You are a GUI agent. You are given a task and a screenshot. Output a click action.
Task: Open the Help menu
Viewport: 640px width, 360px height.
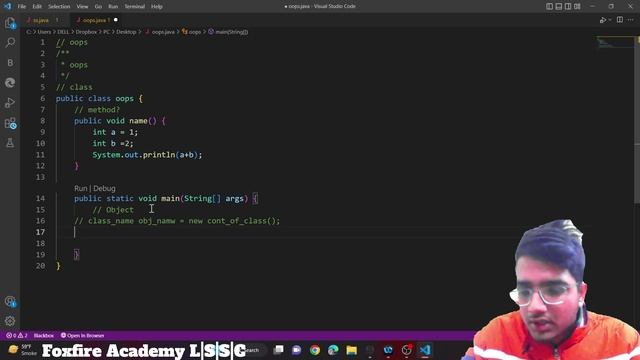click(x=157, y=7)
